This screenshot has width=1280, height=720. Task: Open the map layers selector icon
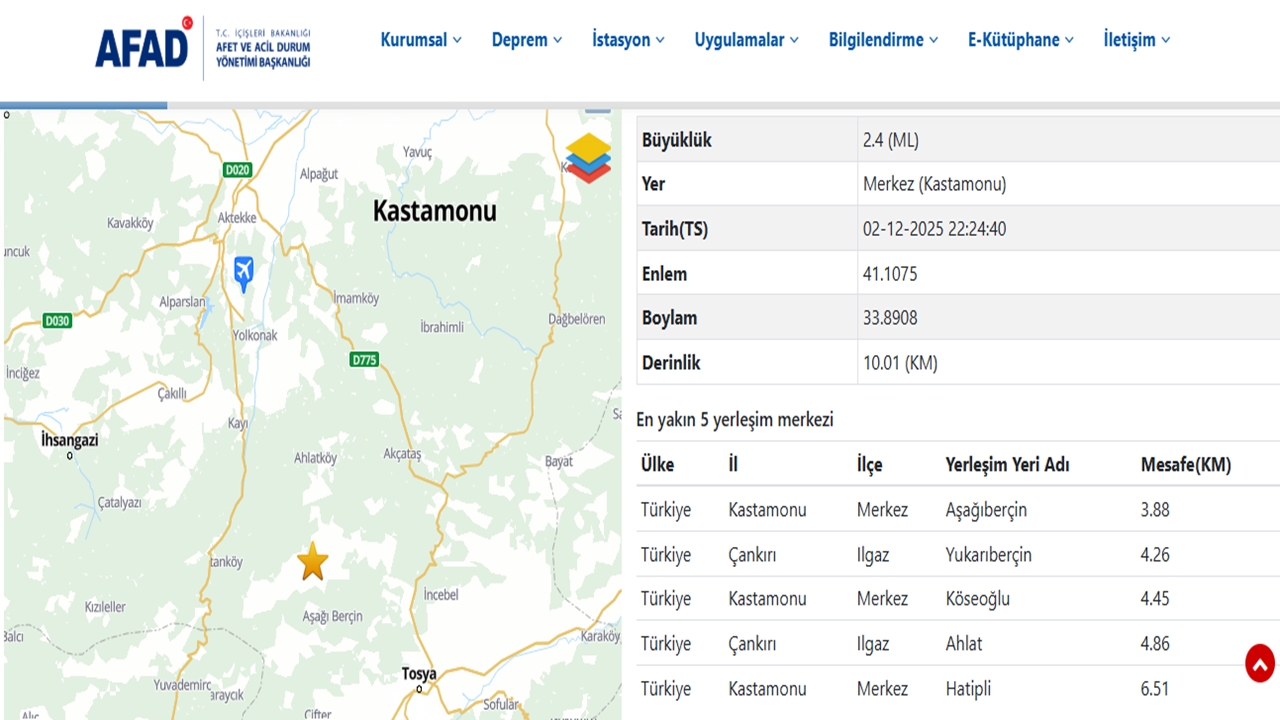pyautogui.click(x=589, y=160)
